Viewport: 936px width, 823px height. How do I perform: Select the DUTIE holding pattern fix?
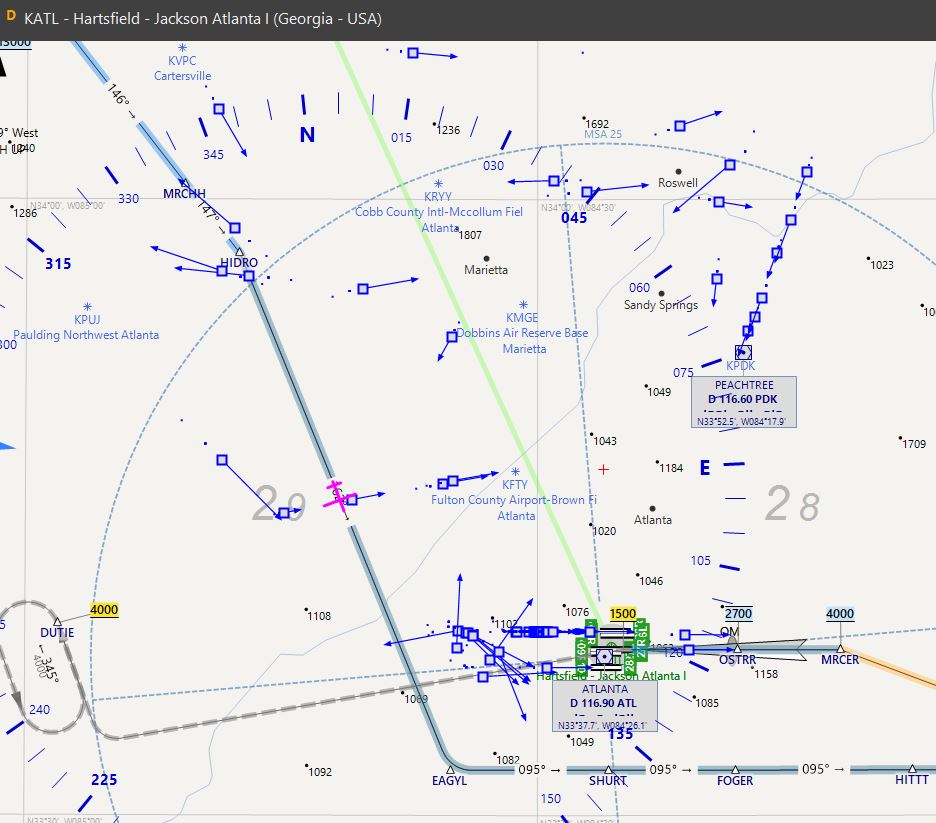coord(57,621)
